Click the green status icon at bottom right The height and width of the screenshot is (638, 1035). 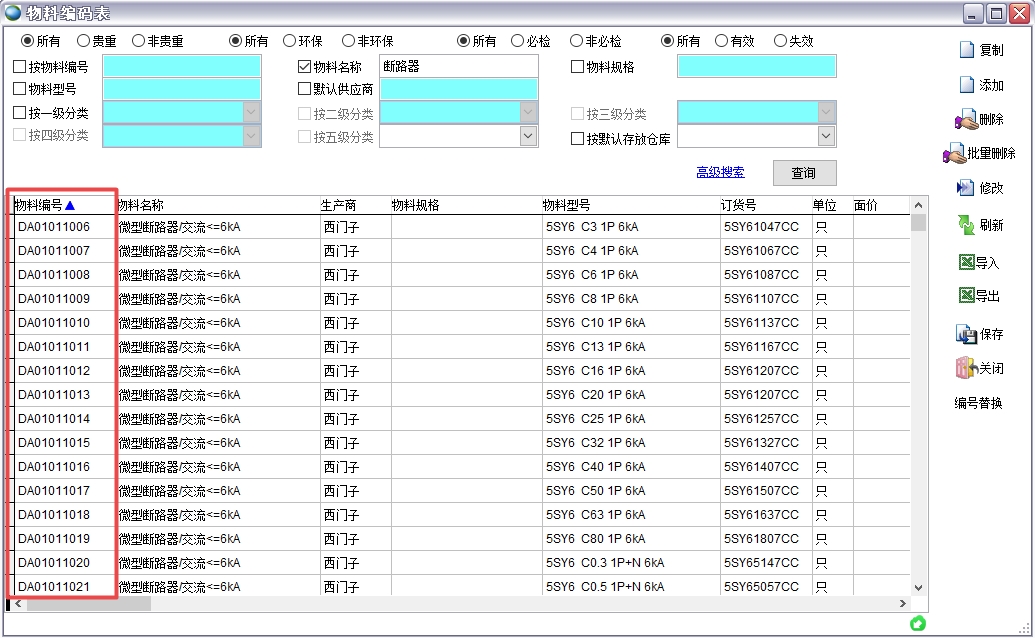click(x=917, y=623)
